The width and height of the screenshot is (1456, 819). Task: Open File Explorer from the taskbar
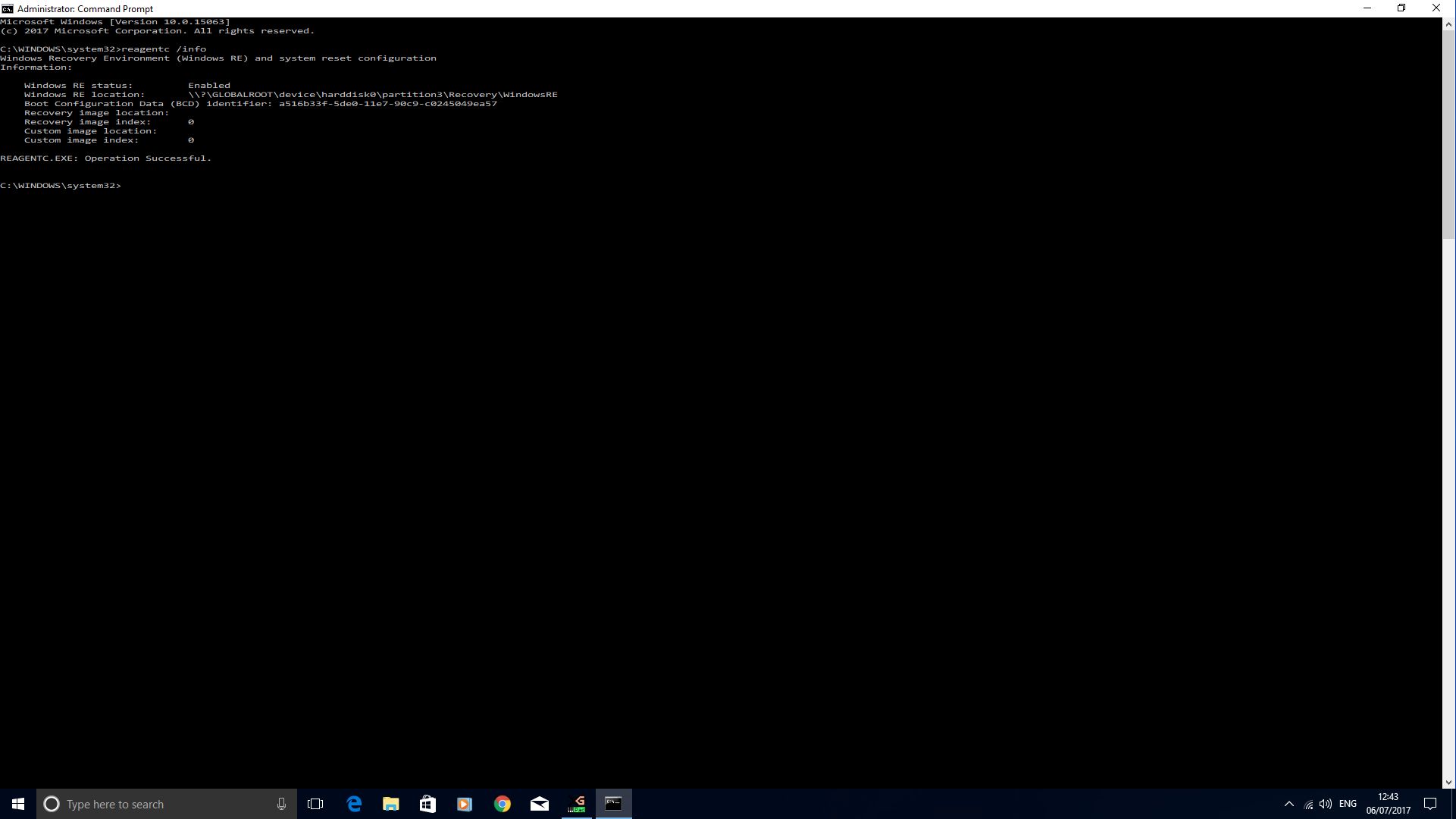[391, 804]
